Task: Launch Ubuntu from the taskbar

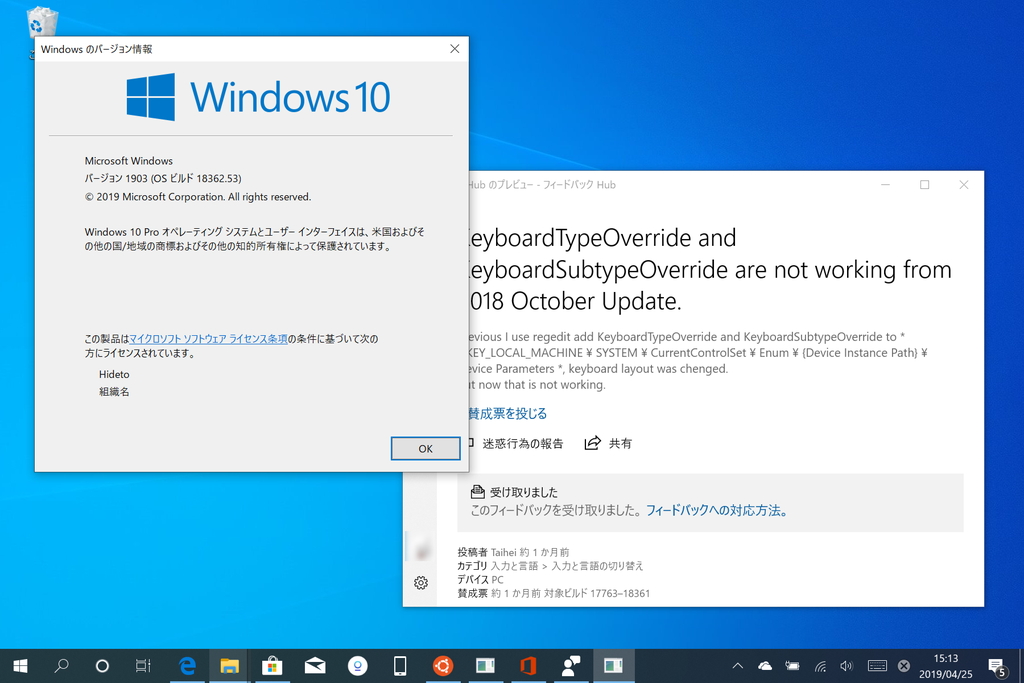Action: [441, 665]
